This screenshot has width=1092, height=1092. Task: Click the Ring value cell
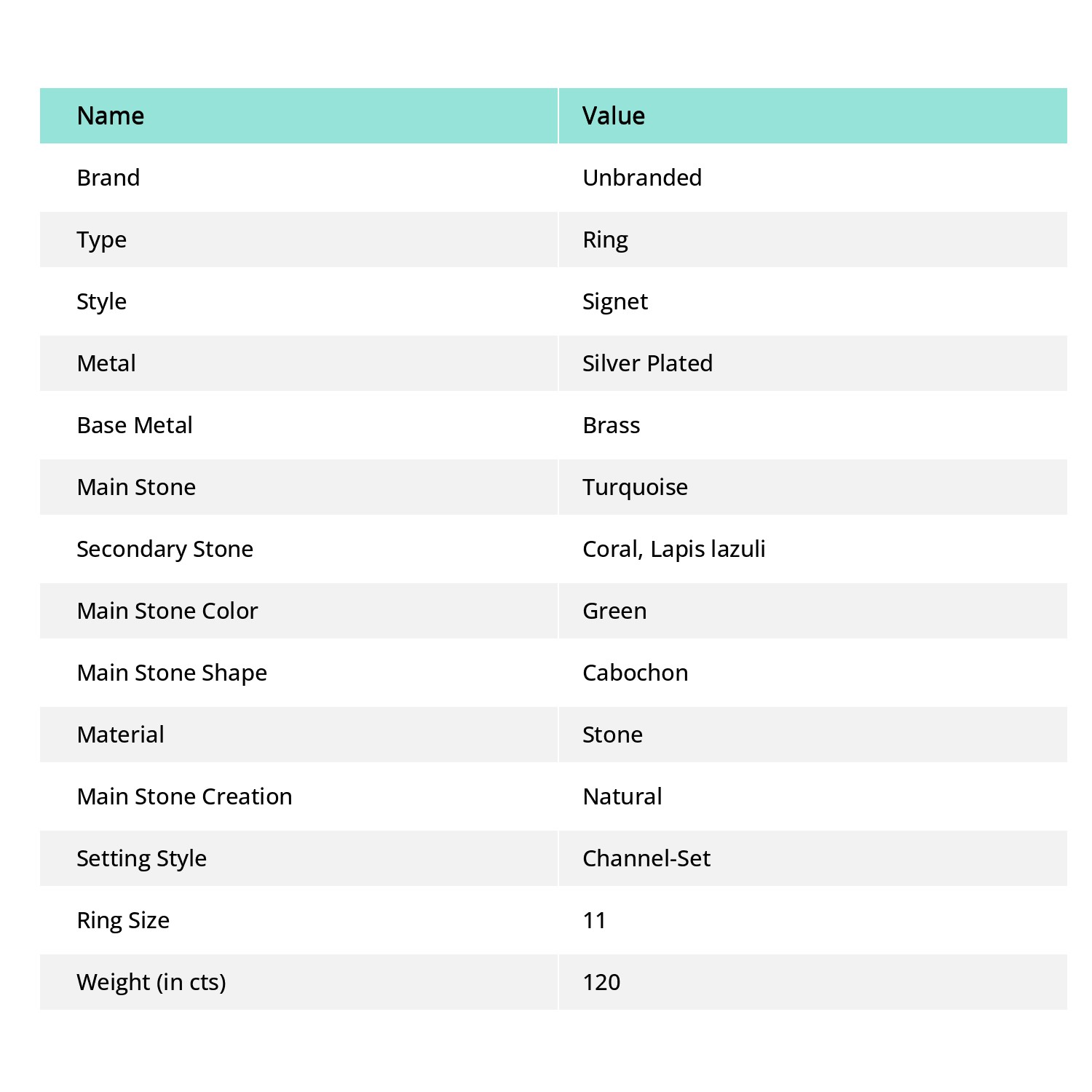pyautogui.click(x=605, y=240)
